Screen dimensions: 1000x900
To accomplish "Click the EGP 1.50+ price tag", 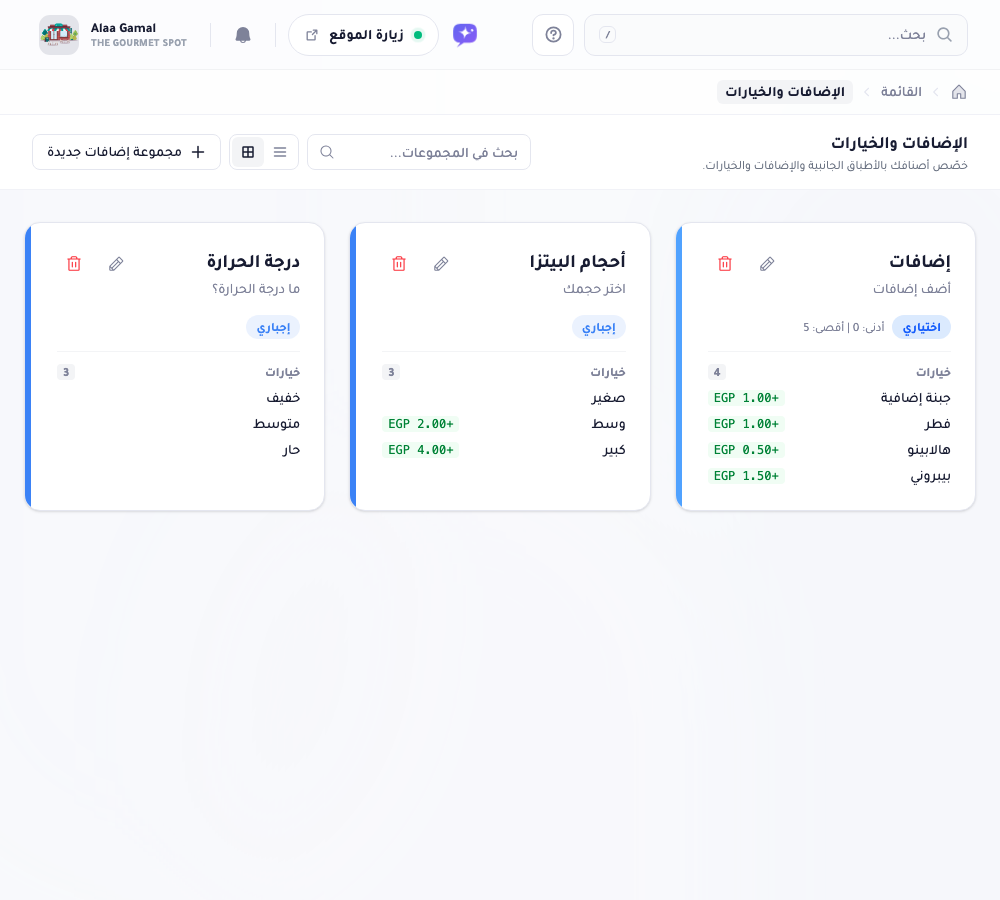I will (746, 476).
